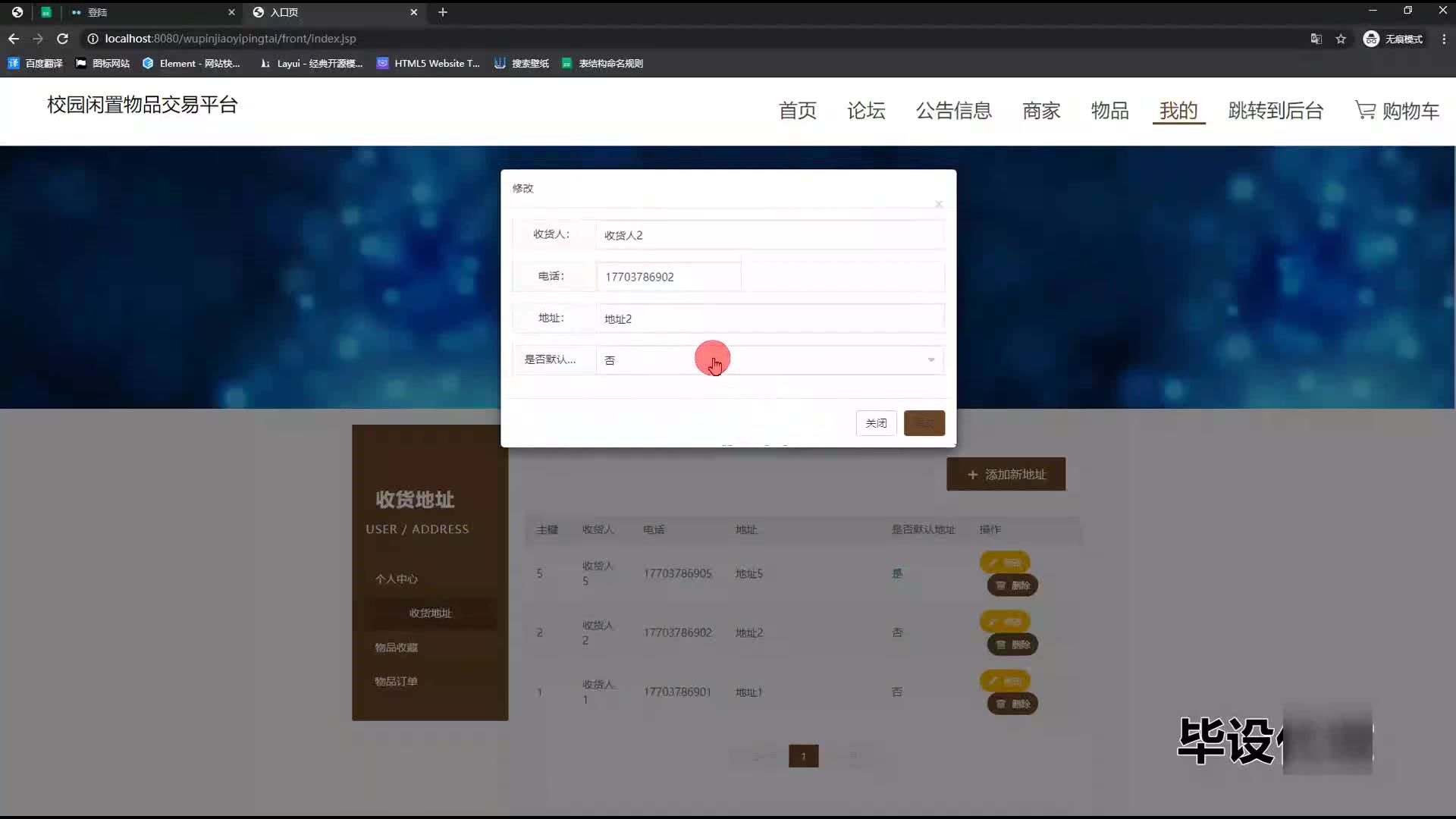This screenshot has height=819, width=1456.
Task: Close the 修改 dialog with the X icon
Action: [x=939, y=204]
